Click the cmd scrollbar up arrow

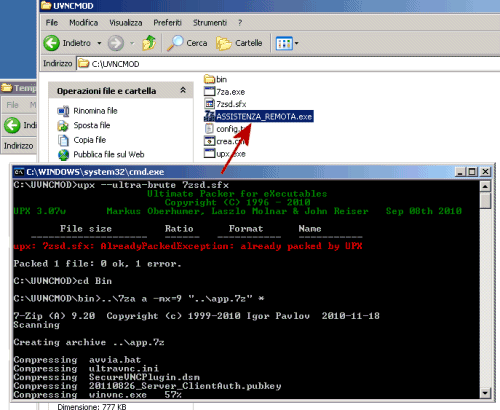[x=485, y=186]
